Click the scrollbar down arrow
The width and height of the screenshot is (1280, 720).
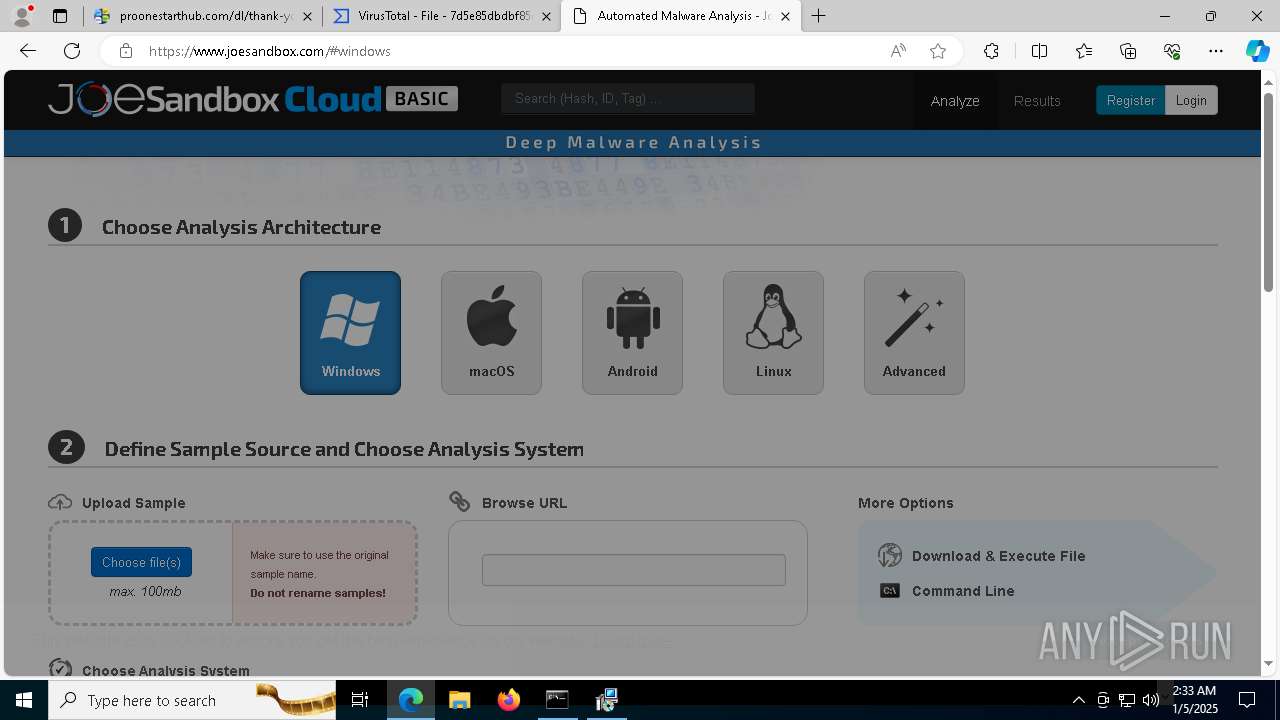pos(1269,663)
